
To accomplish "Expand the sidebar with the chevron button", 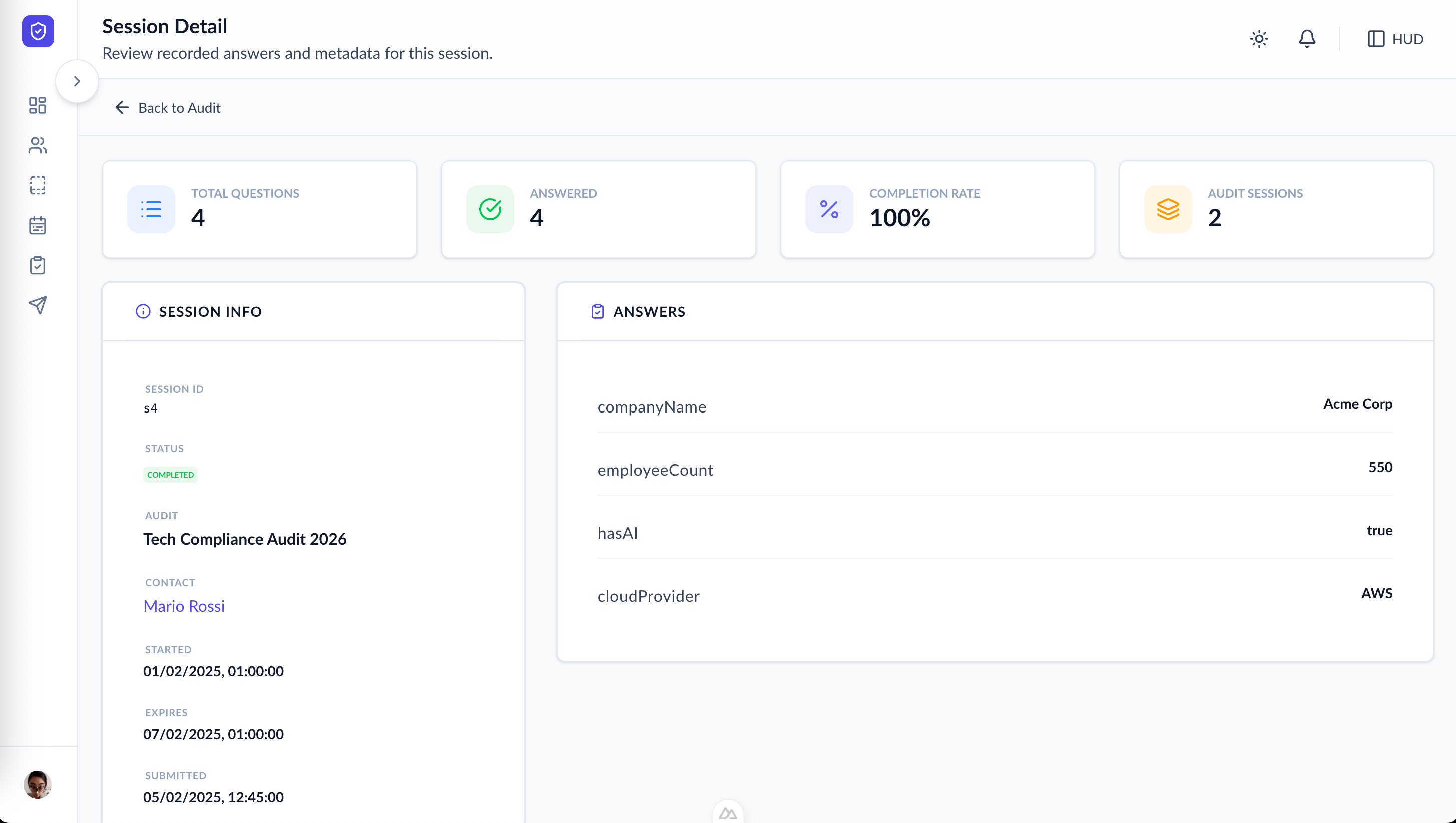I will [x=77, y=81].
